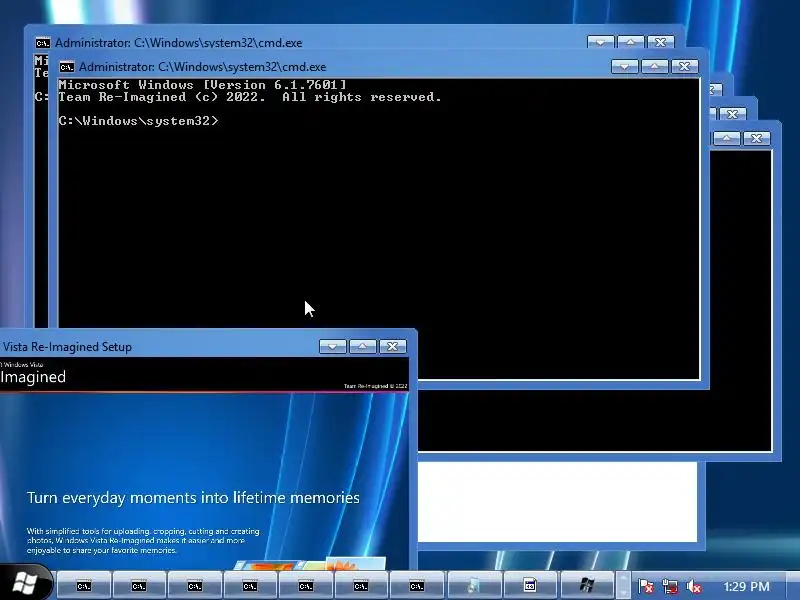Open the clock showing 1:29 PM
Viewport: 800px width, 600px height.
[x=746, y=587]
